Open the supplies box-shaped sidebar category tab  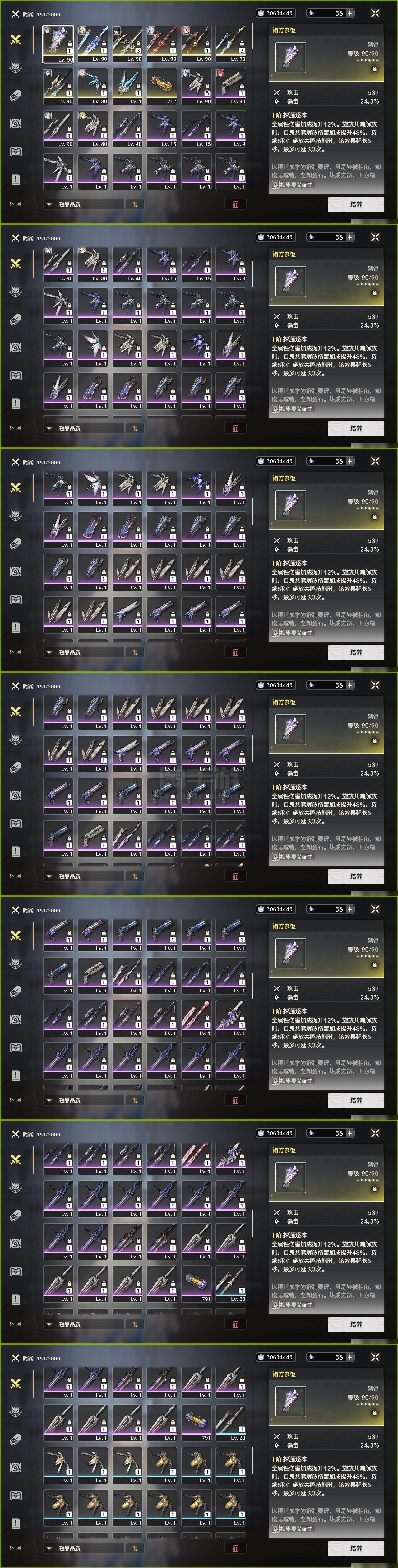(16, 151)
